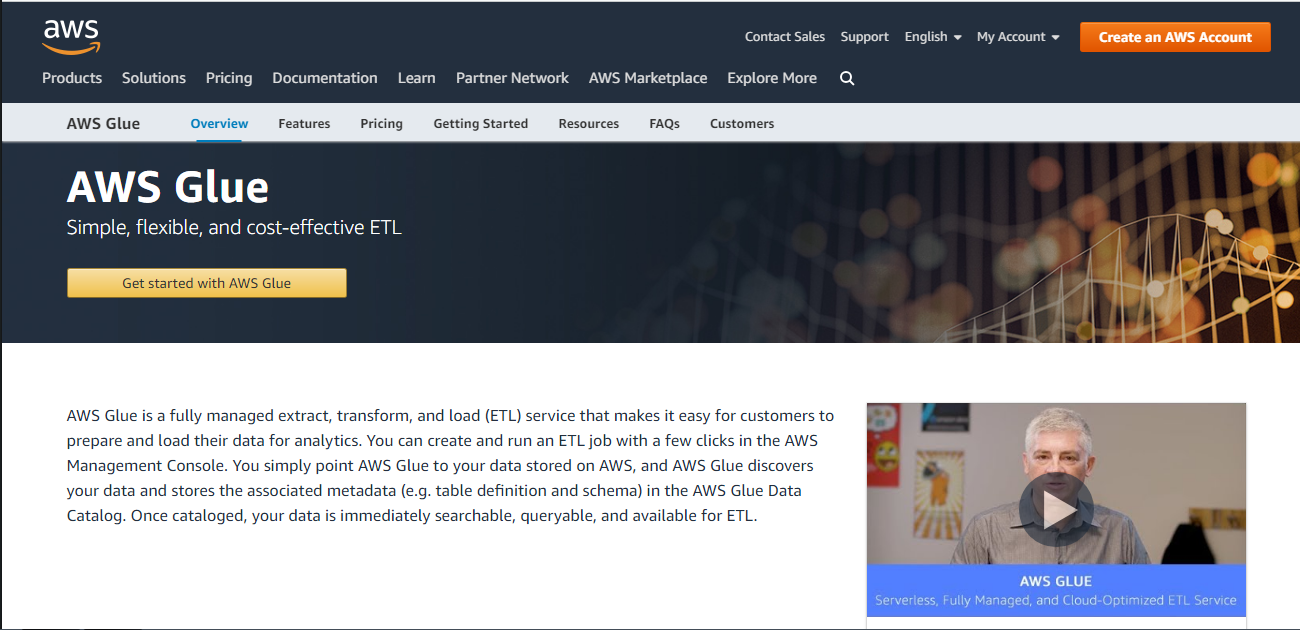Switch to the Resources tab
Image resolution: width=1300 pixels, height=630 pixels.
pos(589,124)
